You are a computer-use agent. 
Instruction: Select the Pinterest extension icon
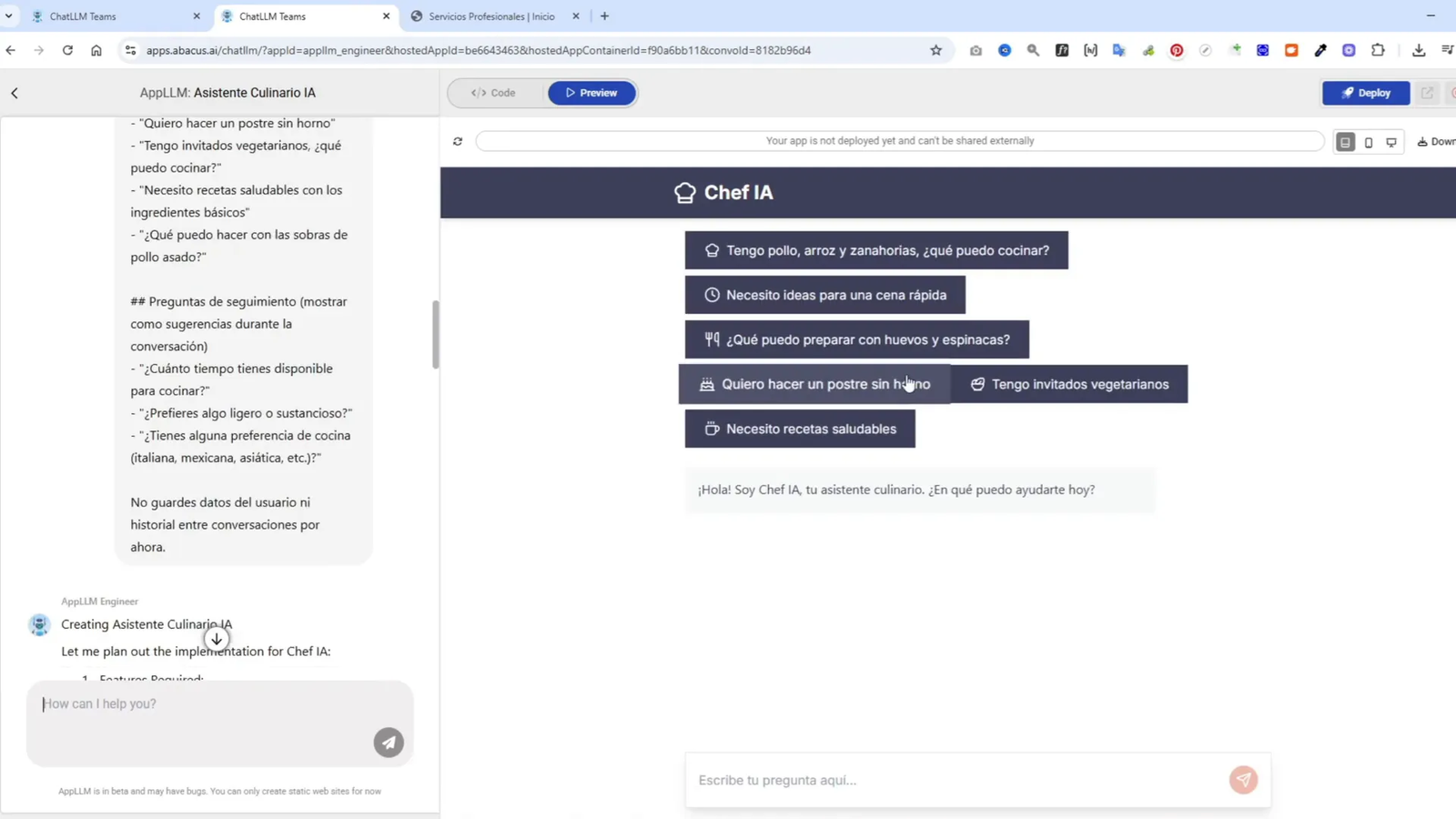[x=1176, y=50]
